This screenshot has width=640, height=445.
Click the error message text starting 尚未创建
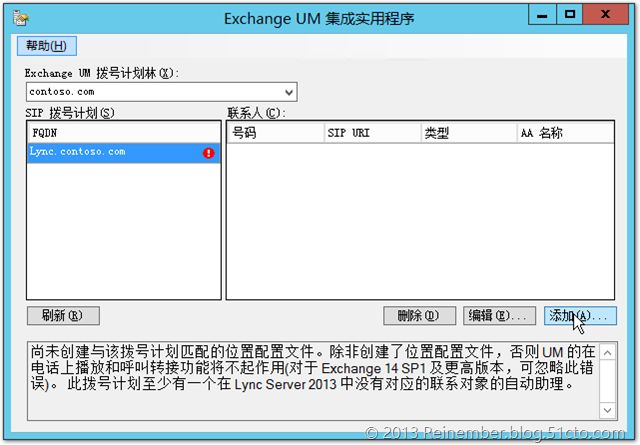pyautogui.click(x=313, y=367)
